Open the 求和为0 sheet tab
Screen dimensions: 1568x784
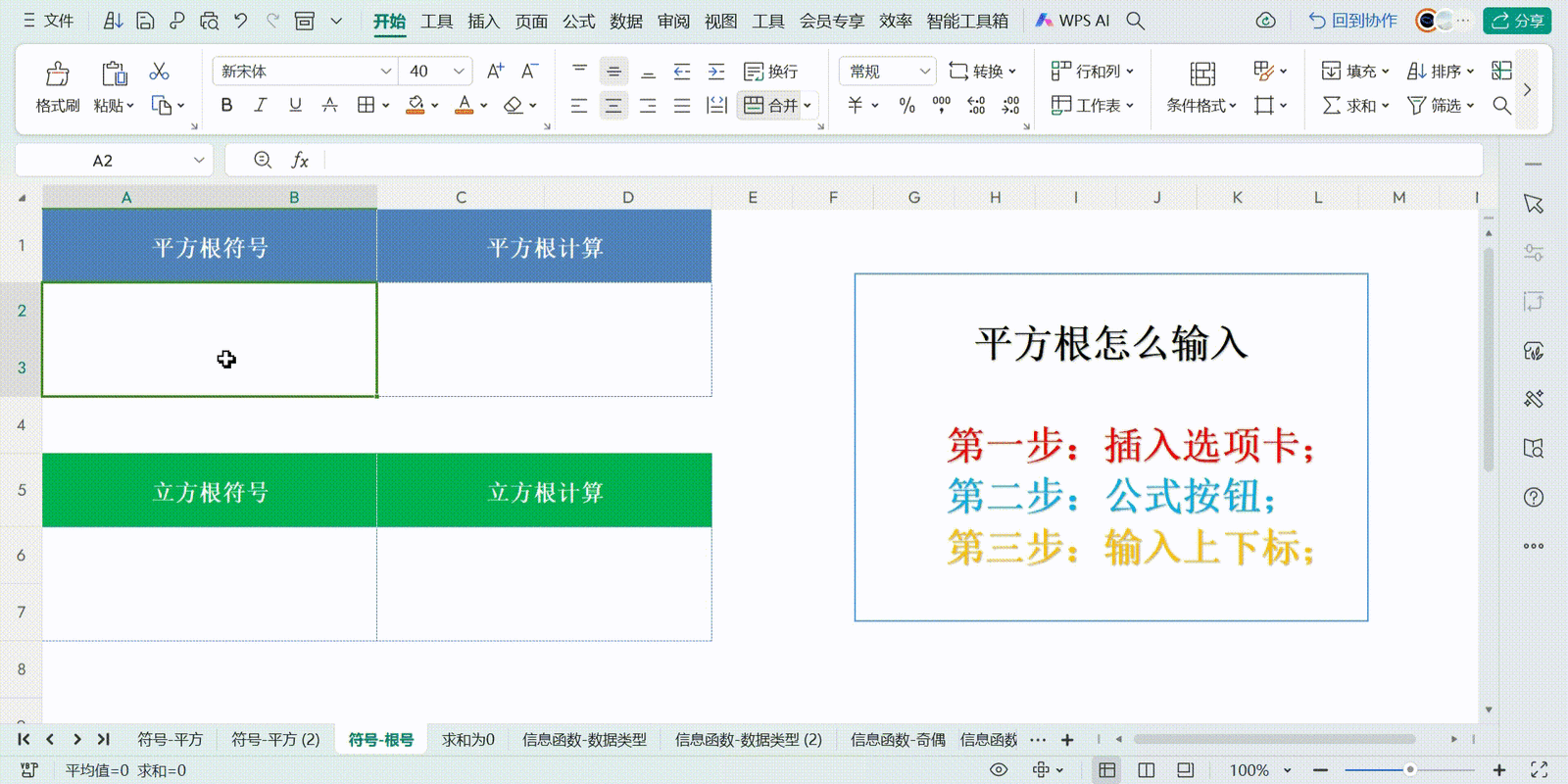point(468,740)
